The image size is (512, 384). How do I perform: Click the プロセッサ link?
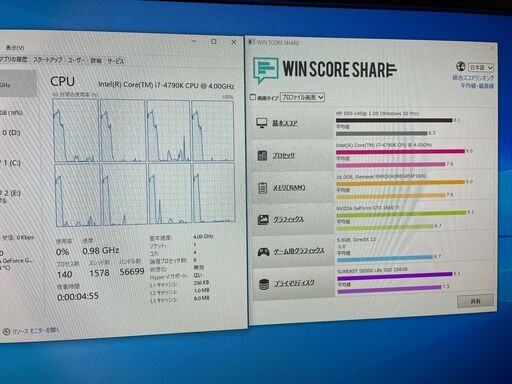click(284, 155)
